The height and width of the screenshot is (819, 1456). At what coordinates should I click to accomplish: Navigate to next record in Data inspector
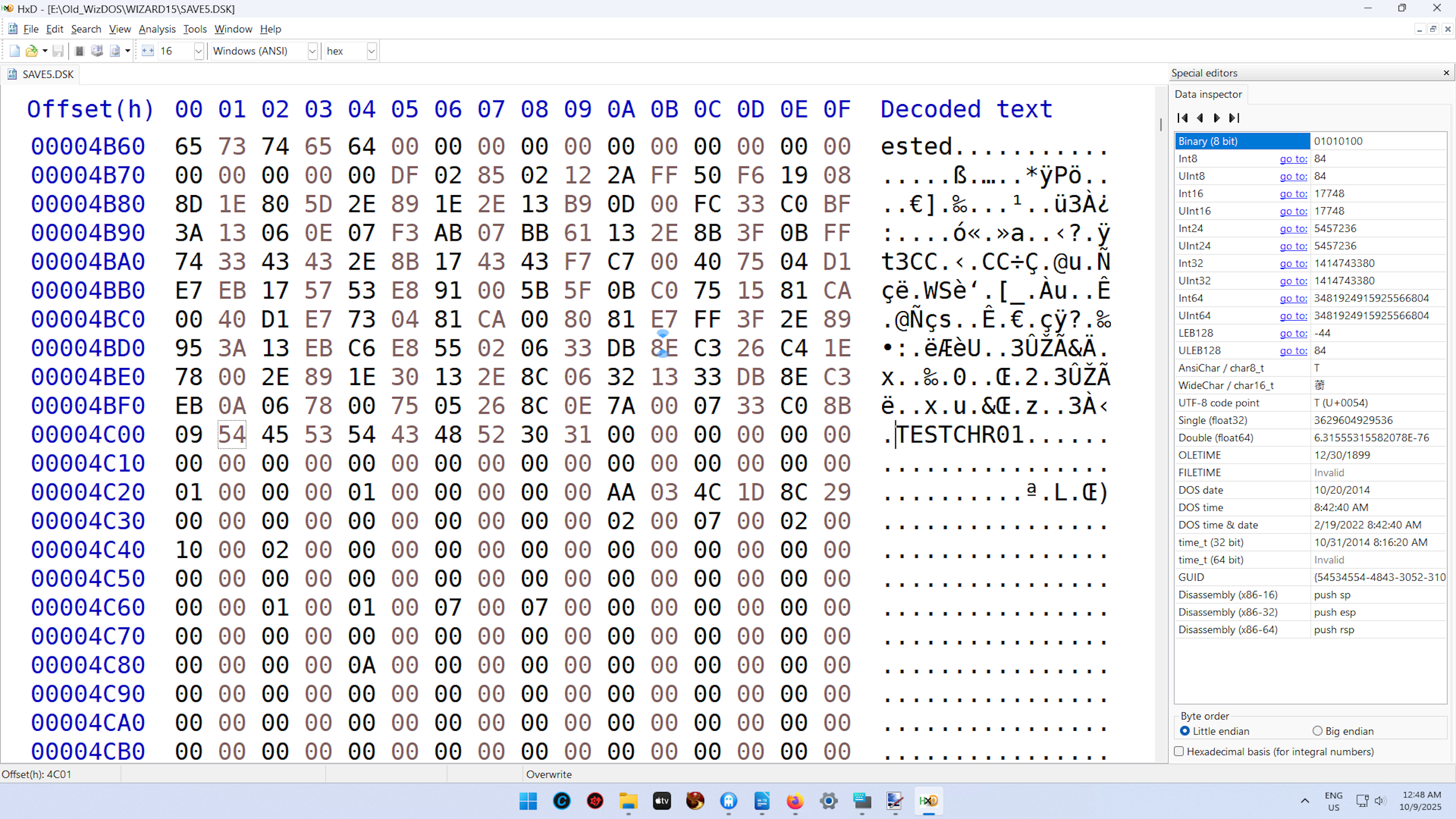tap(1217, 118)
